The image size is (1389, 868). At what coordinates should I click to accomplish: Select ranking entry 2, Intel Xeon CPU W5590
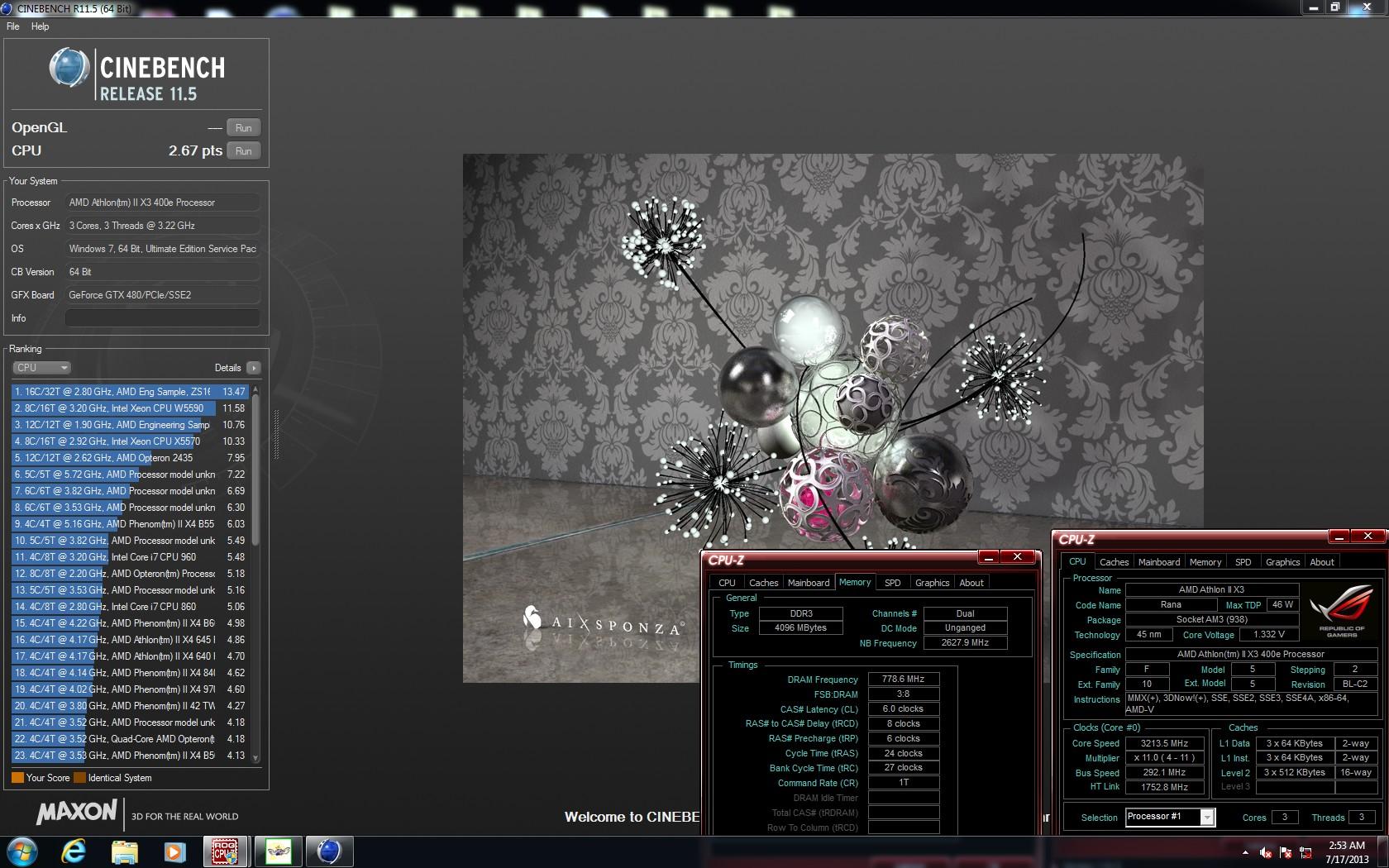(131, 408)
